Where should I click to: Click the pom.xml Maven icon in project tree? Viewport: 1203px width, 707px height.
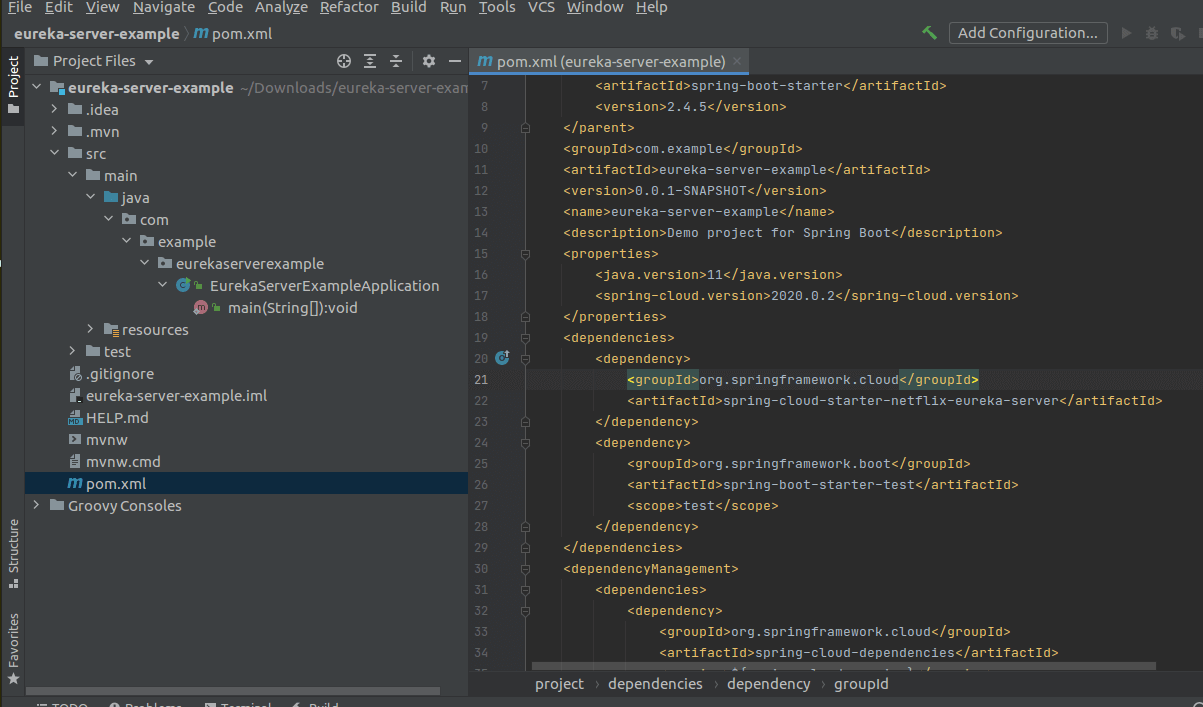click(74, 484)
